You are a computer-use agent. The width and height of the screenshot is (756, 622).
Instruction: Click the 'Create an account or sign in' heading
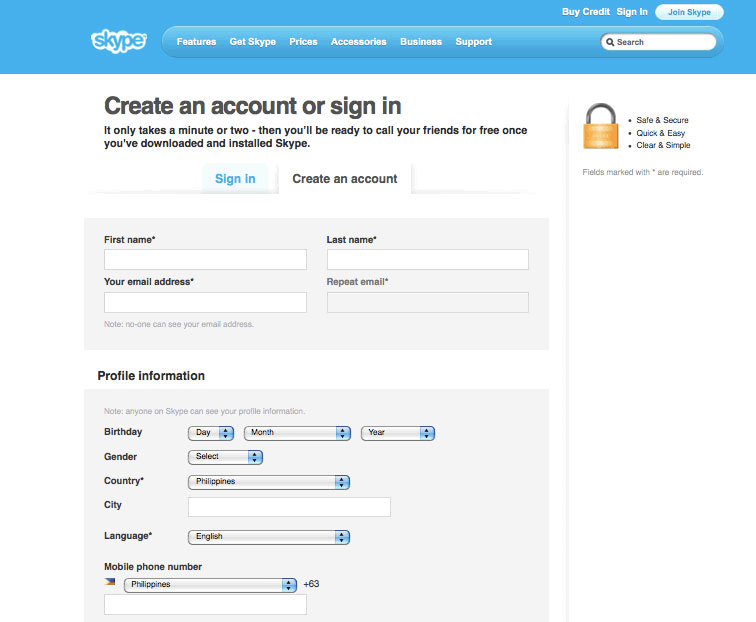pos(253,106)
